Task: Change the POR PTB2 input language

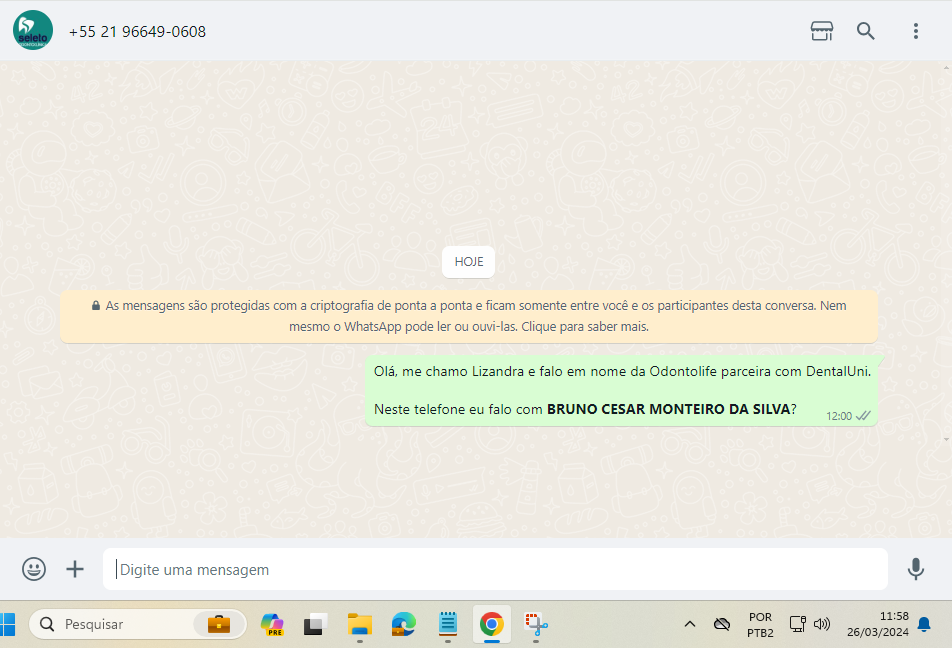Action: pyautogui.click(x=760, y=624)
